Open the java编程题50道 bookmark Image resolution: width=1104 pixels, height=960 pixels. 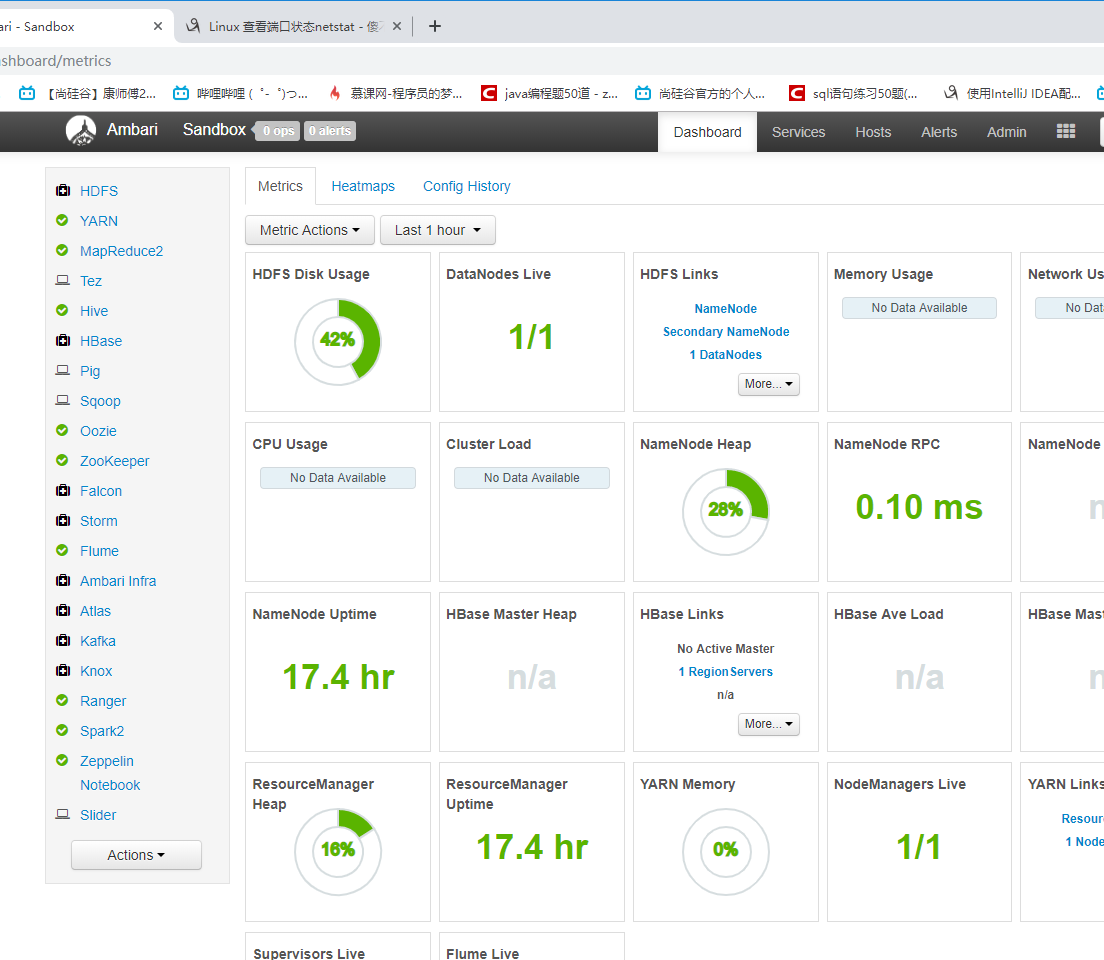pyautogui.click(x=550, y=93)
